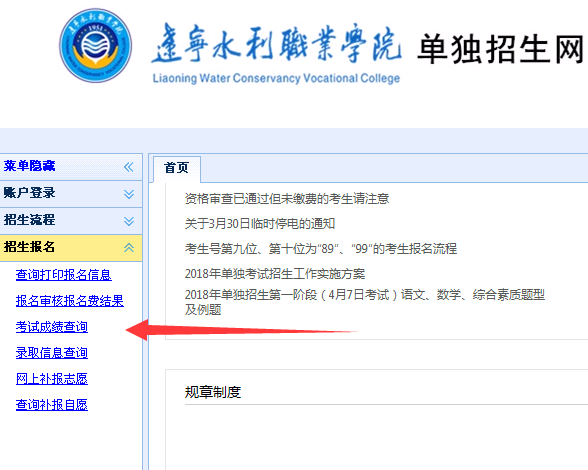Expand 招生流程 section chevron

point(129,221)
